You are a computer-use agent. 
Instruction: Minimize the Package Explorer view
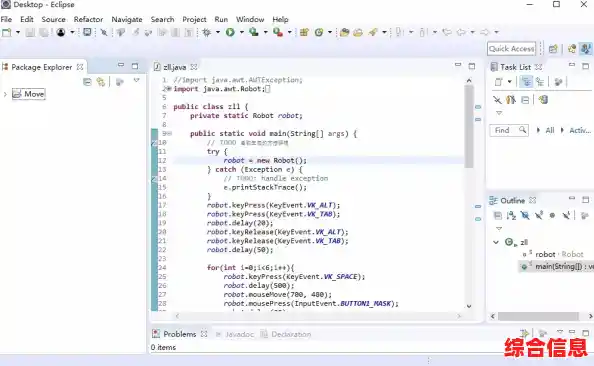(121, 65)
